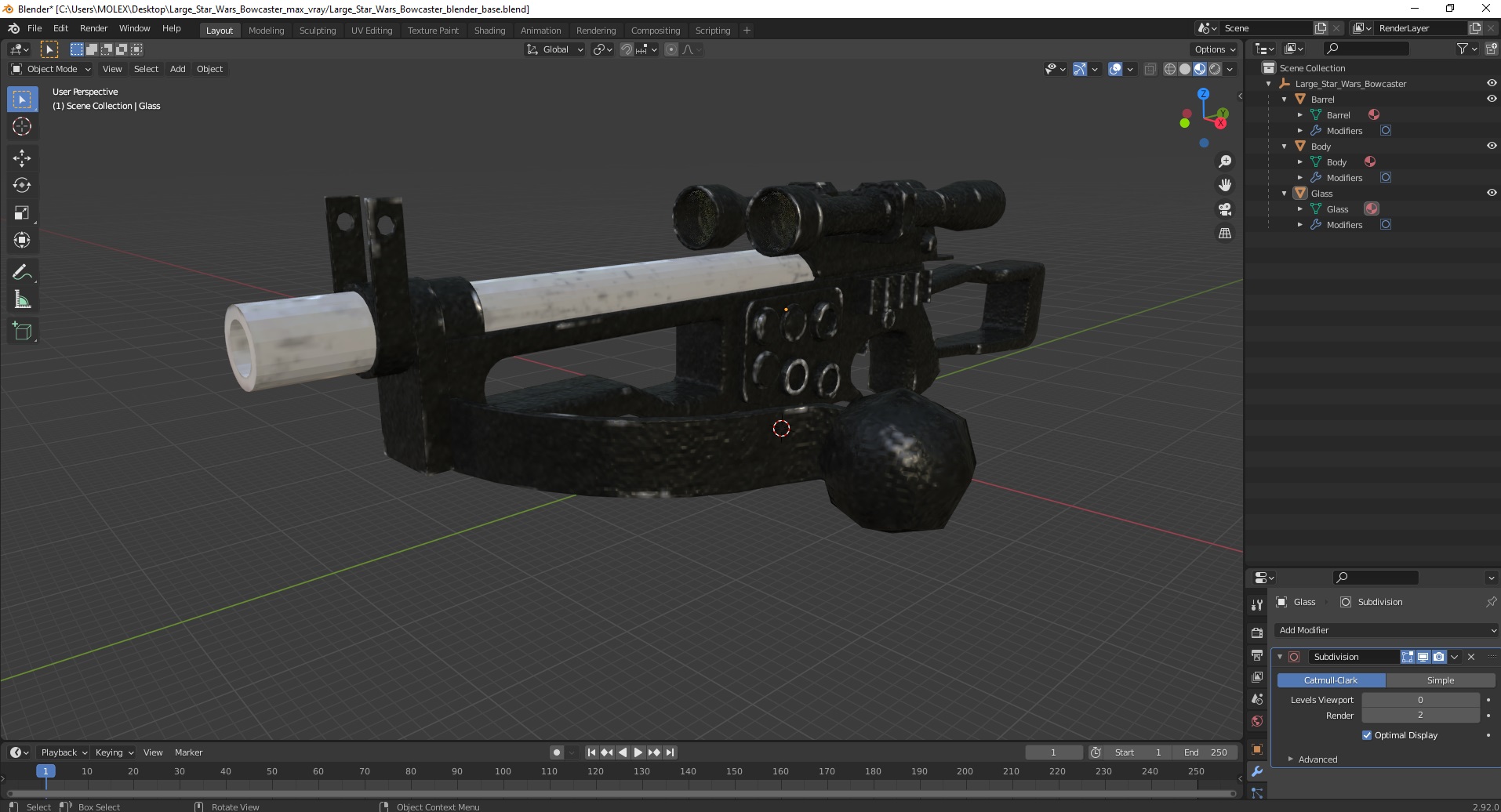Jump to timeline start frame

592,752
